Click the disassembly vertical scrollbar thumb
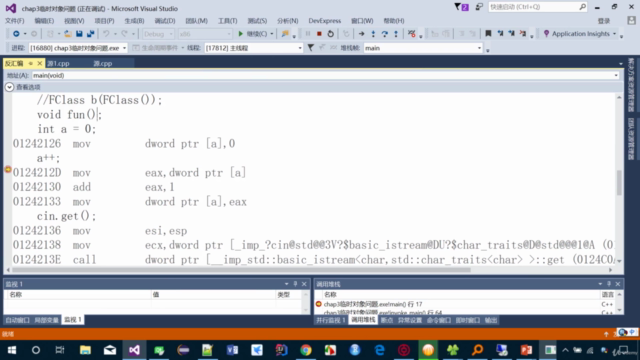The width and height of the screenshot is (640, 360). 619,182
